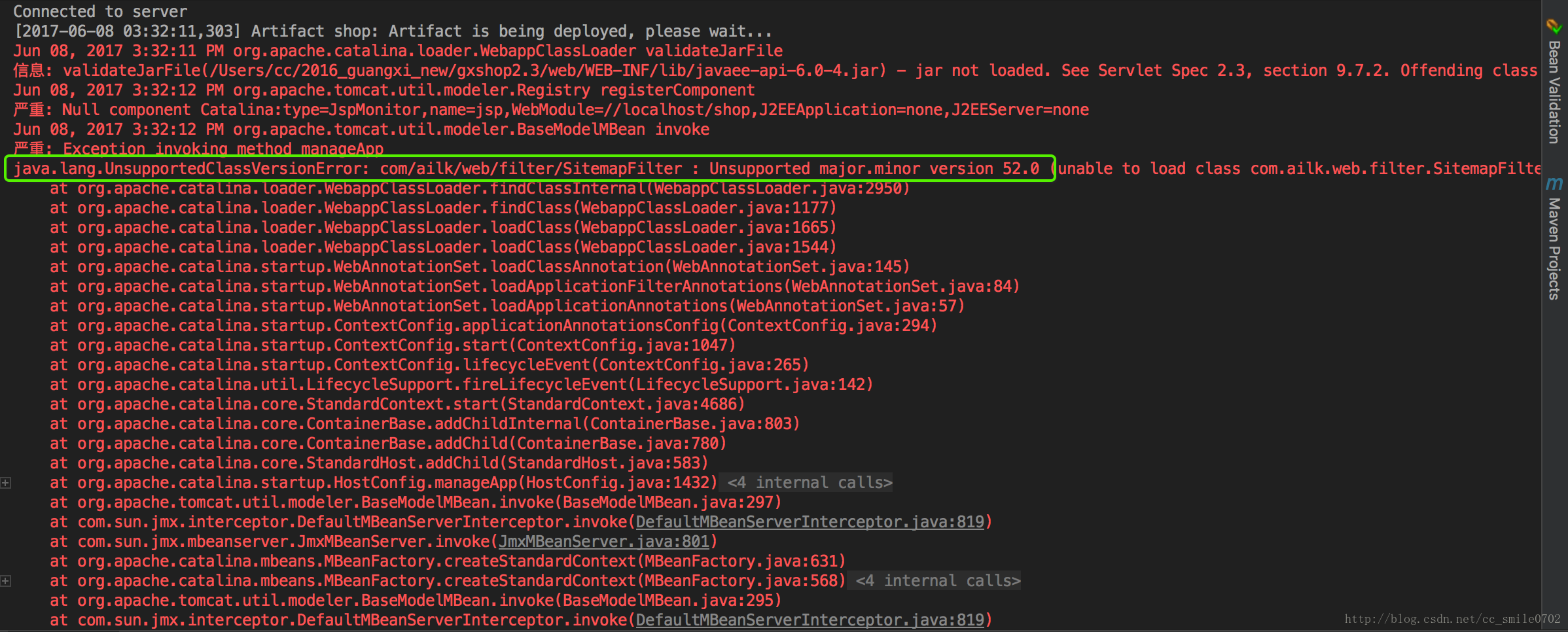
Task: Expand '<4 internal calls>' after HostConfig.java:1432
Action: pyautogui.click(x=810, y=483)
